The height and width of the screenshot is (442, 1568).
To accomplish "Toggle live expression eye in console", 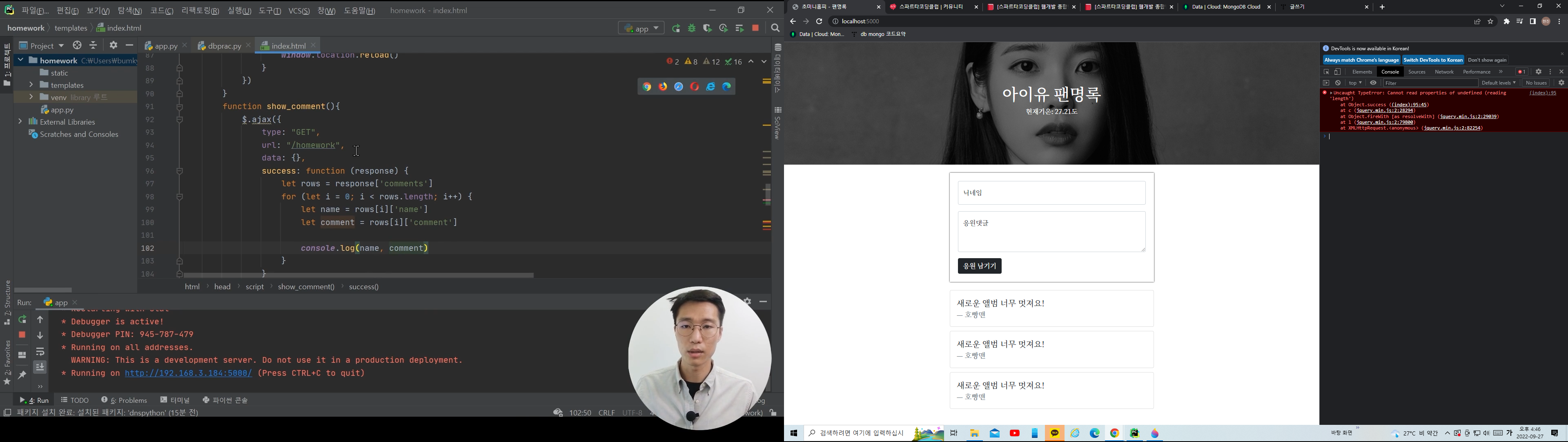I will tap(1373, 83).
